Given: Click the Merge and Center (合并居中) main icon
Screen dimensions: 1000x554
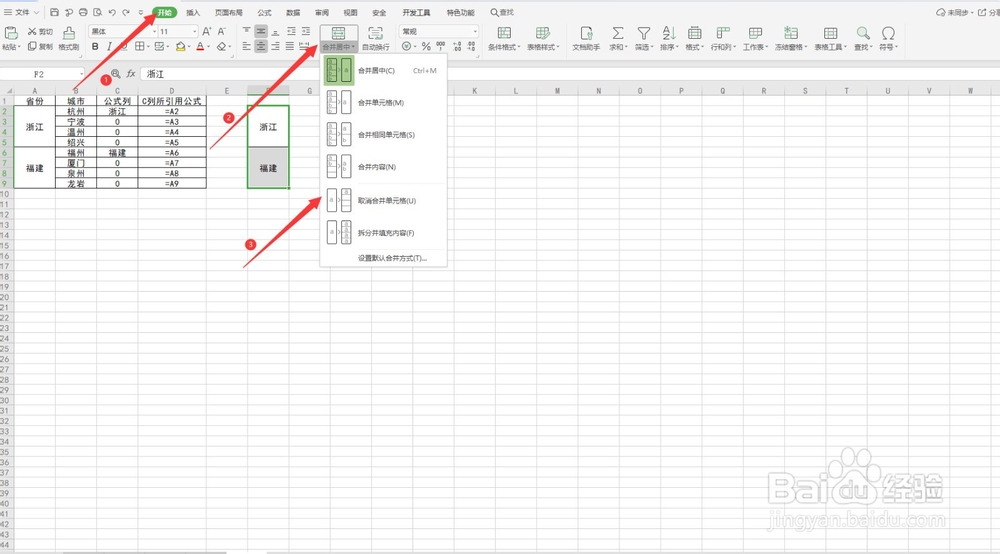Looking at the screenshot, I should [x=339, y=33].
